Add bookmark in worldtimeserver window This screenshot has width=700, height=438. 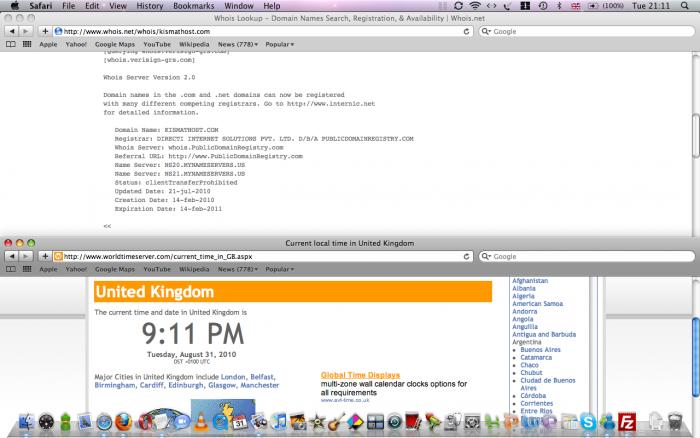pyautogui.click(x=45, y=256)
